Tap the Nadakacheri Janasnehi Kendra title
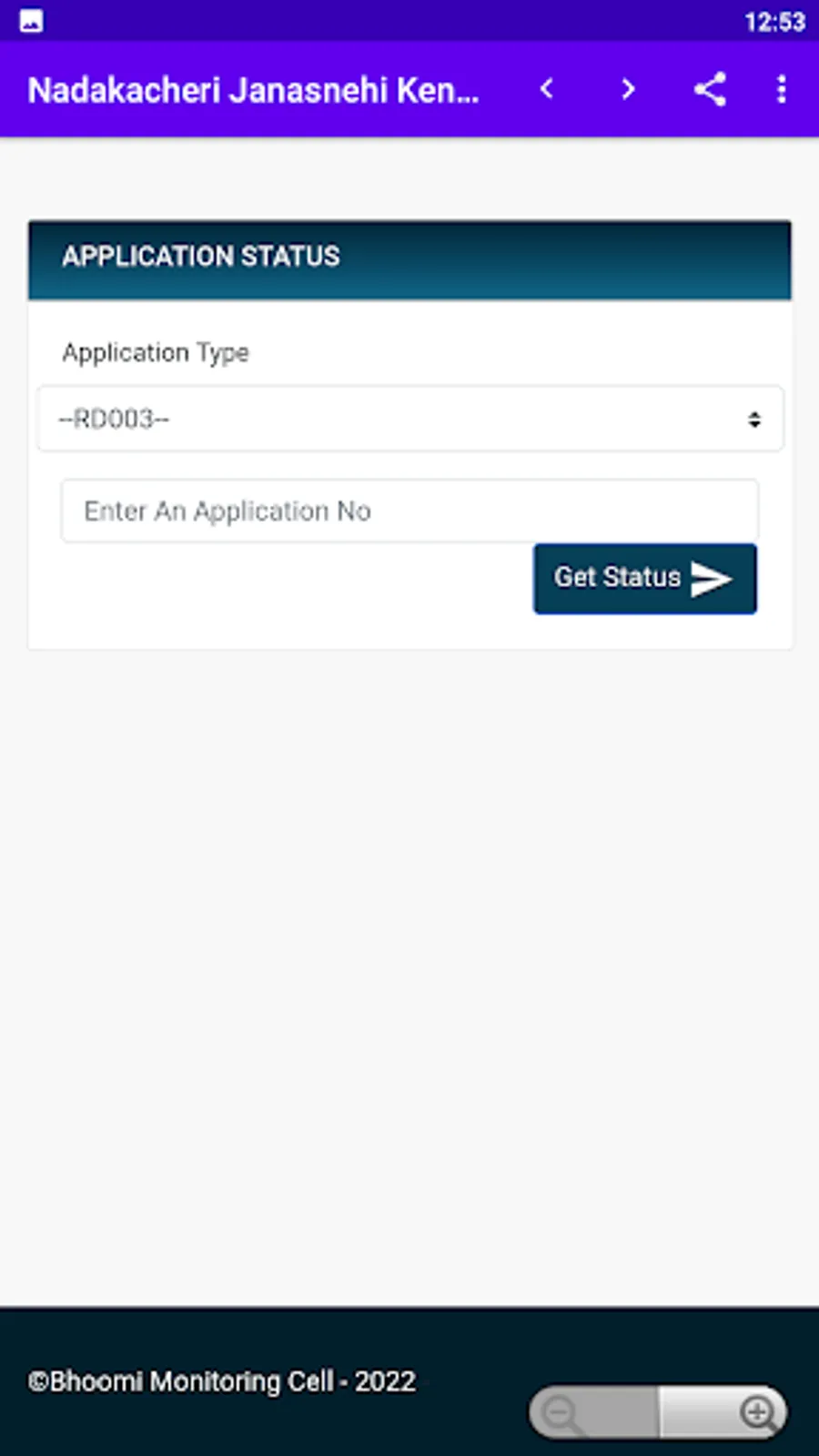819x1456 pixels. click(x=253, y=90)
